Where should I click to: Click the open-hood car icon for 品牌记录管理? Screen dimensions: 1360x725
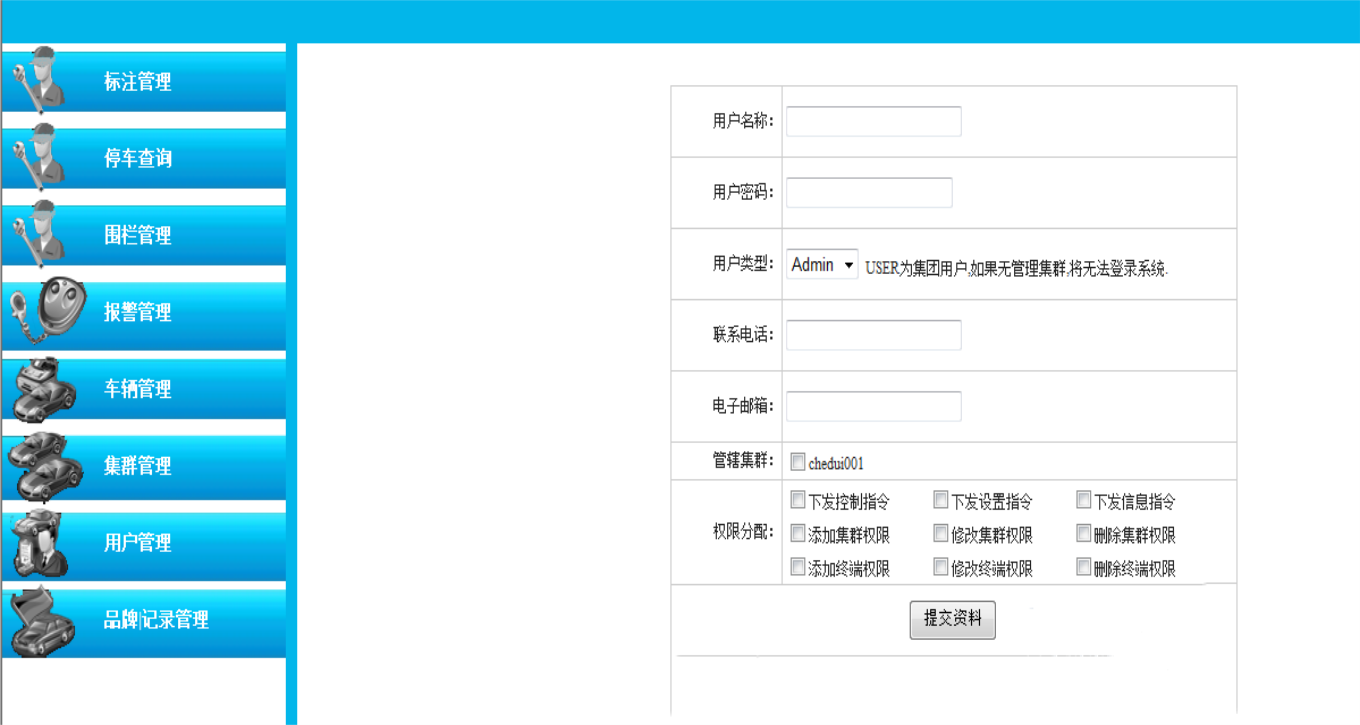[x=42, y=621]
